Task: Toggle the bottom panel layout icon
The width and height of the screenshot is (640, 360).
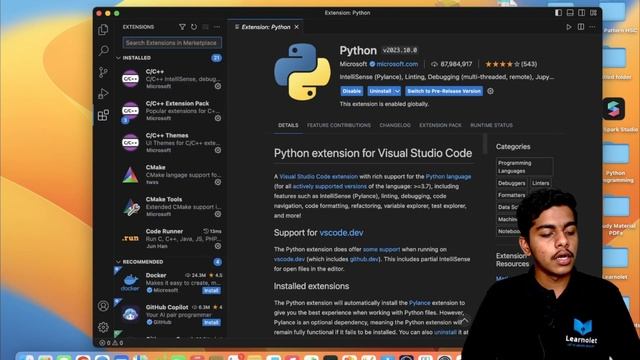Action: click(570, 13)
